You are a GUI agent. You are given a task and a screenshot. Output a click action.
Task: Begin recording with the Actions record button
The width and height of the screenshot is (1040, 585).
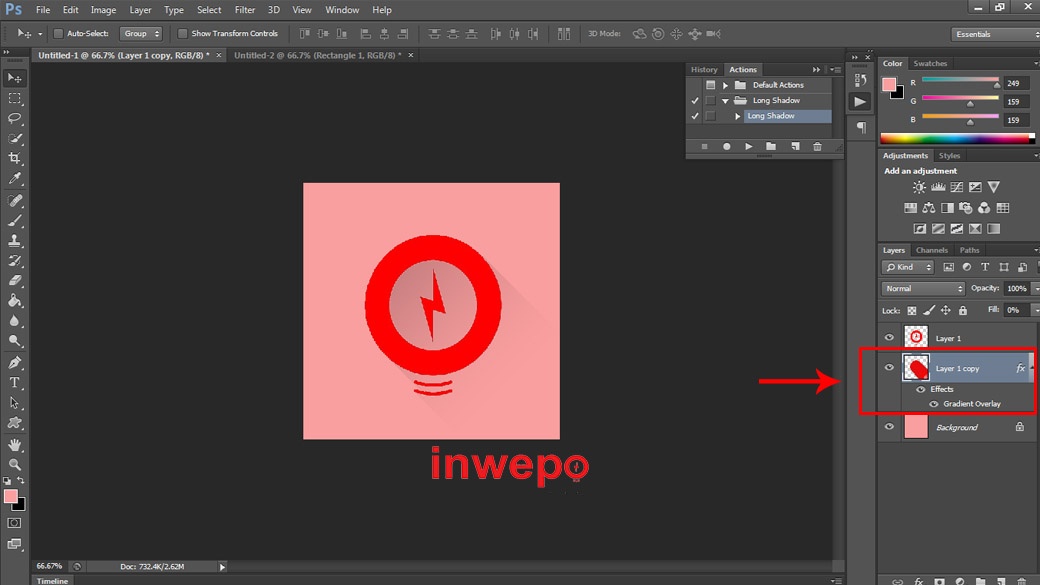click(x=727, y=147)
